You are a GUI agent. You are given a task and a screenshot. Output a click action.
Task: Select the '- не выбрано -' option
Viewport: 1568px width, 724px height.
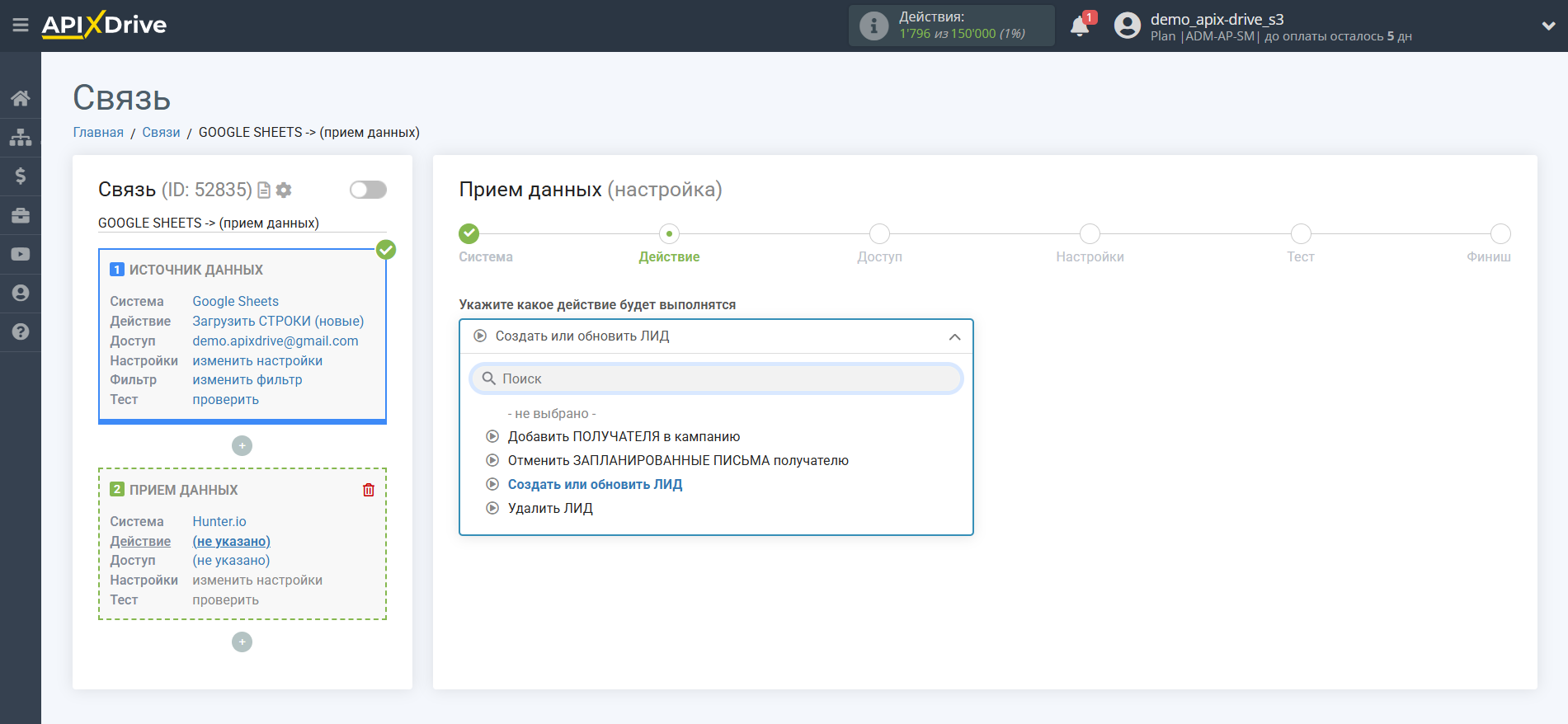(552, 413)
